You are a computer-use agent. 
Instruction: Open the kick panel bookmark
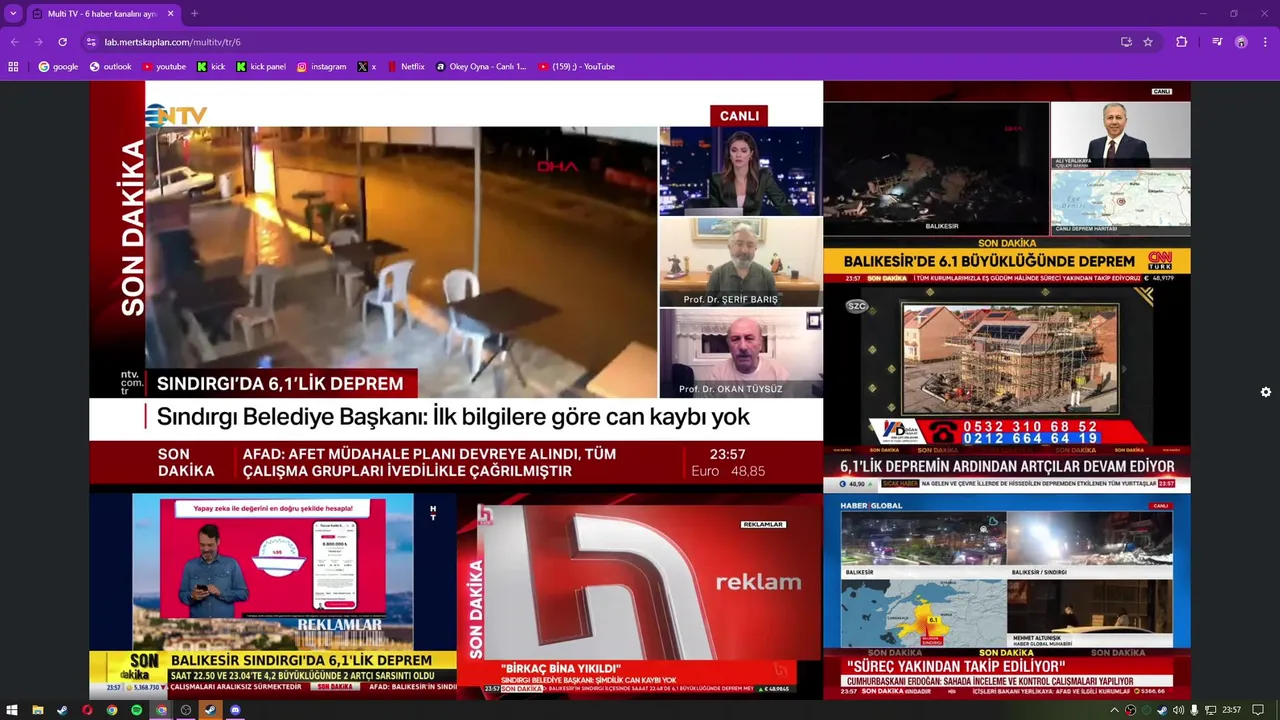(x=261, y=67)
